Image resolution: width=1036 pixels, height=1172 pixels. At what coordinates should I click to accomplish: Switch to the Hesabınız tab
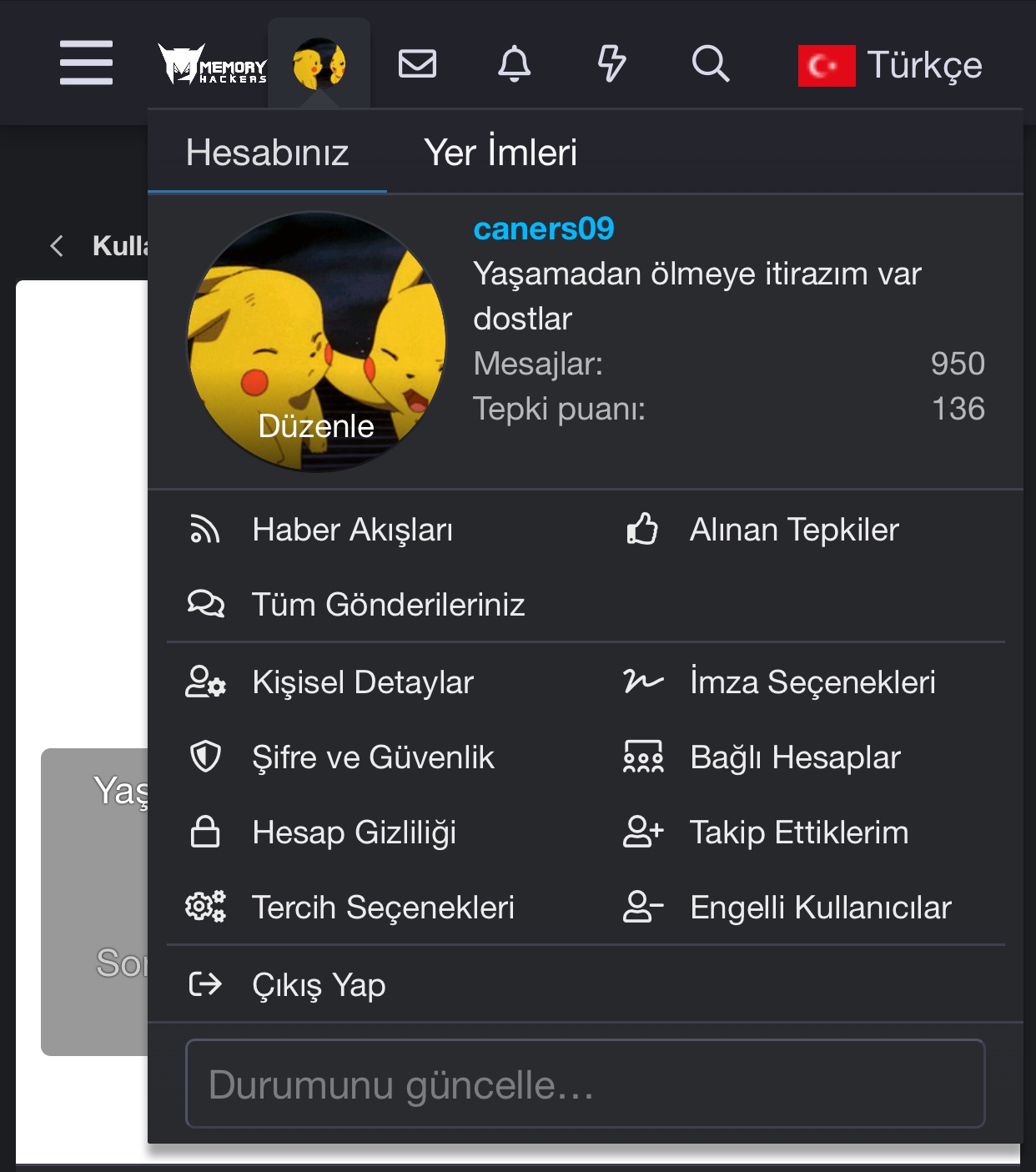pyautogui.click(x=267, y=153)
